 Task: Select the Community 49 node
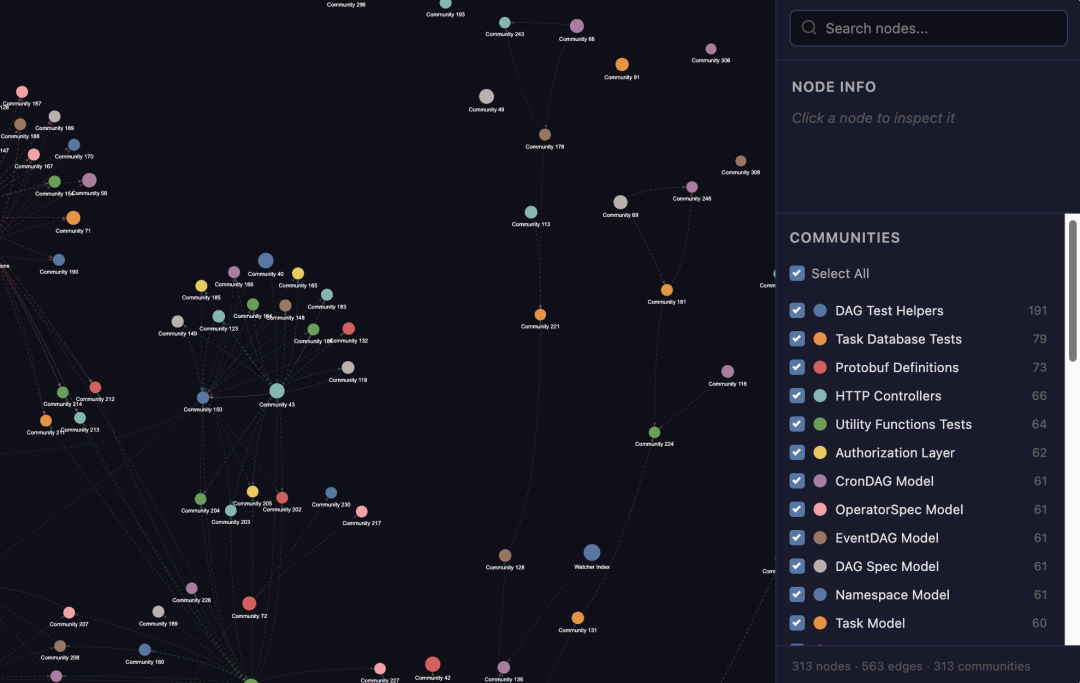pyautogui.click(x=486, y=96)
